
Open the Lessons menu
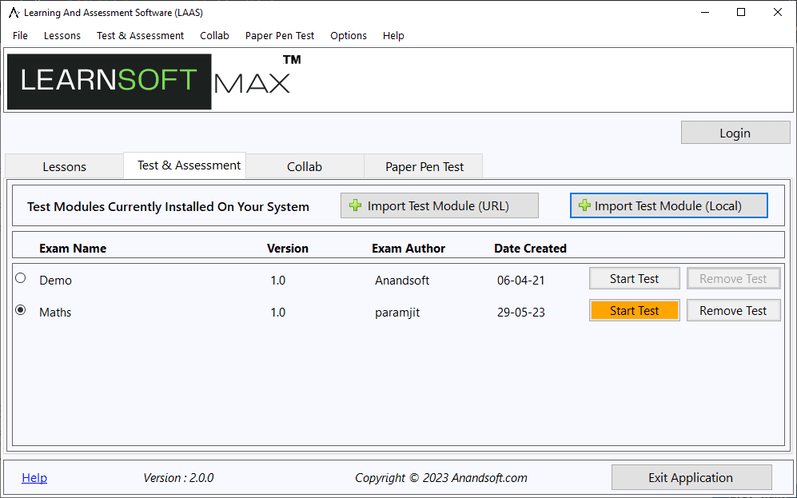(x=62, y=35)
